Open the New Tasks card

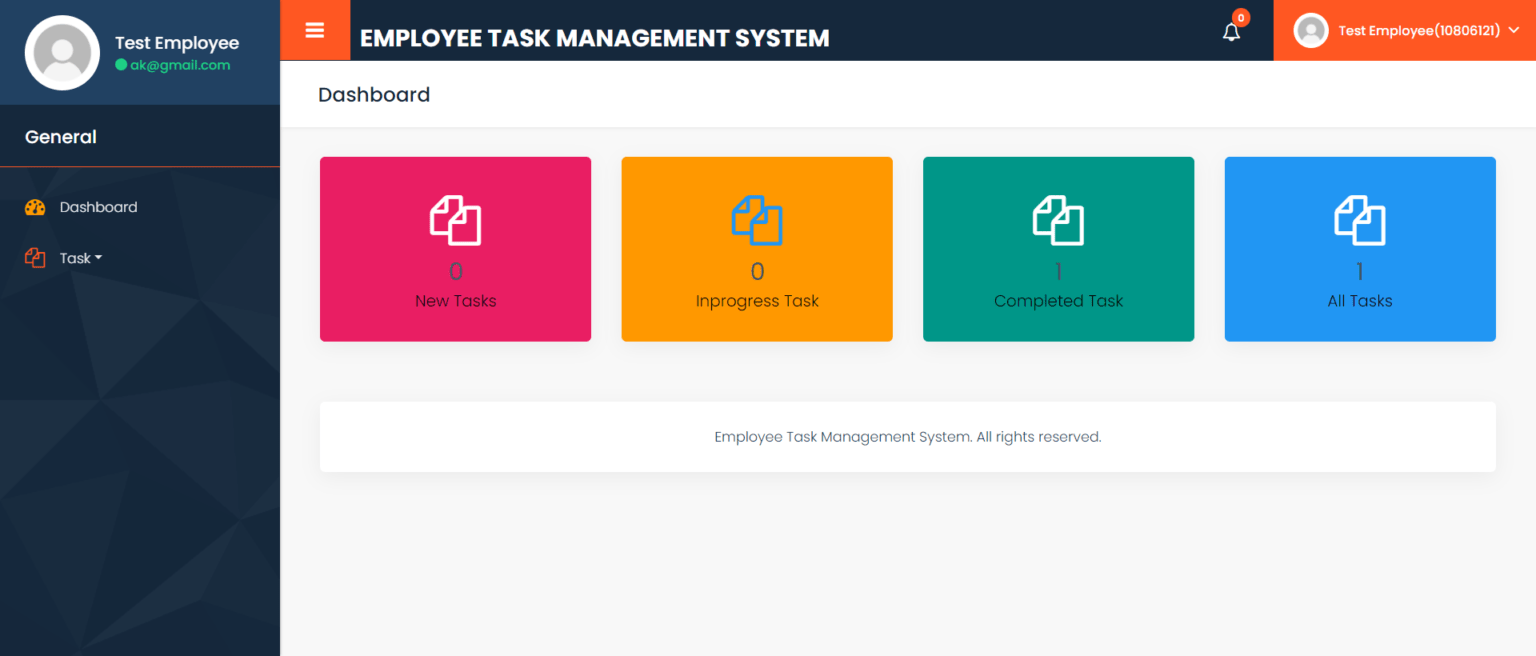[x=455, y=249]
